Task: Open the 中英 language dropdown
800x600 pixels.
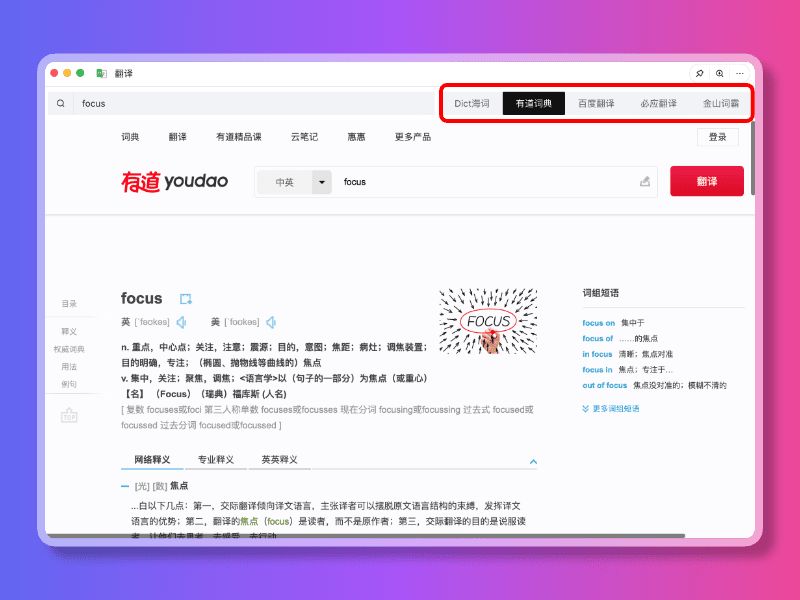Action: coord(295,182)
